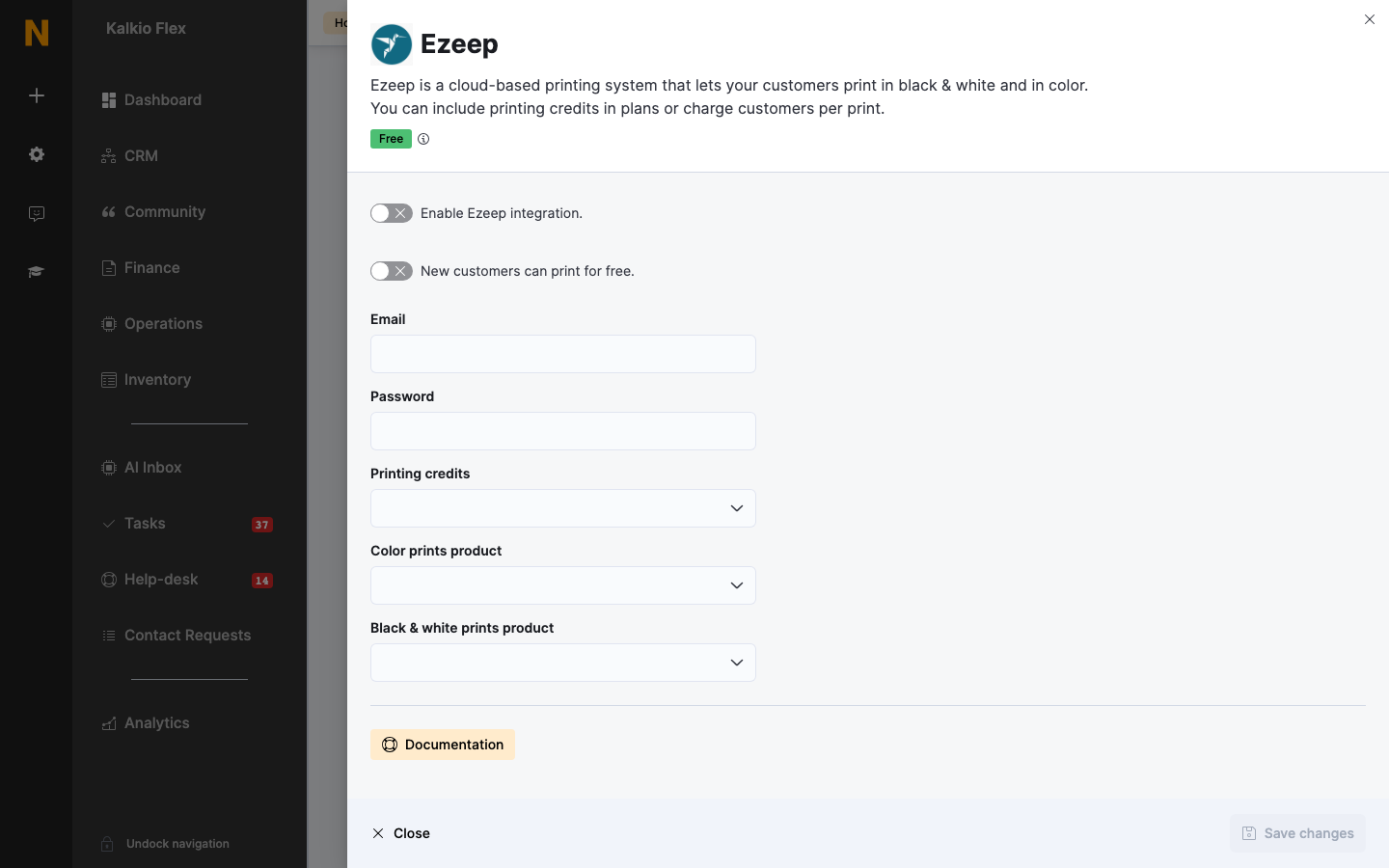Open Black & white prints product dropdown
Screen dimensions: 1389x868
tap(563, 663)
